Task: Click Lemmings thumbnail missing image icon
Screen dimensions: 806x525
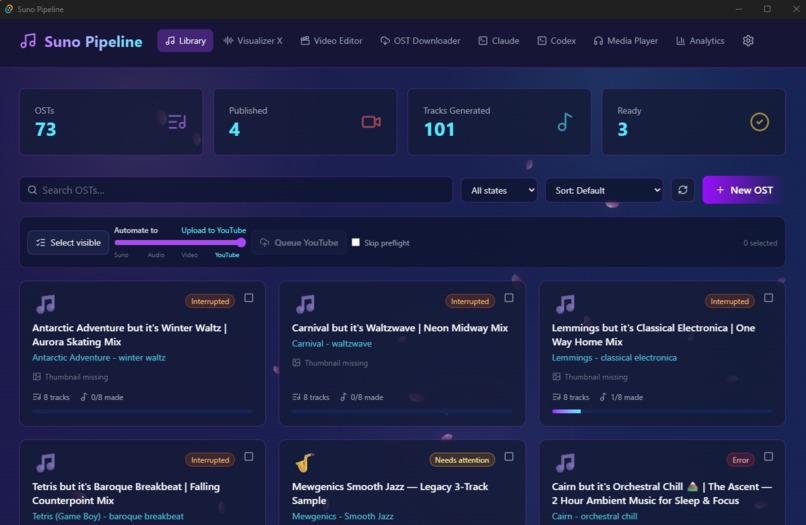Action: click(x=556, y=377)
